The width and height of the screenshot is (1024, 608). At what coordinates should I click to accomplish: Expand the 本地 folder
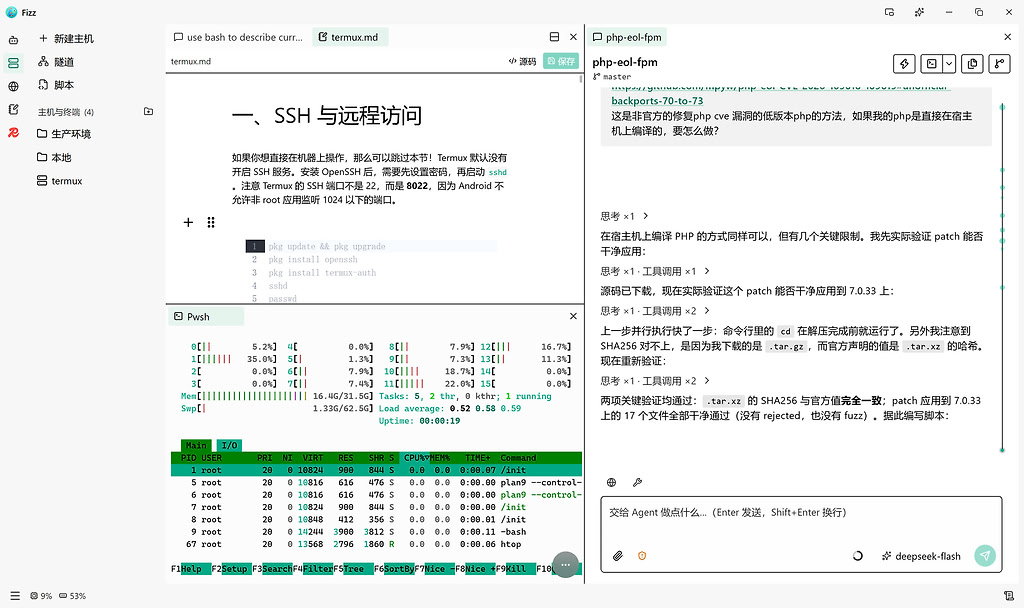(54, 157)
